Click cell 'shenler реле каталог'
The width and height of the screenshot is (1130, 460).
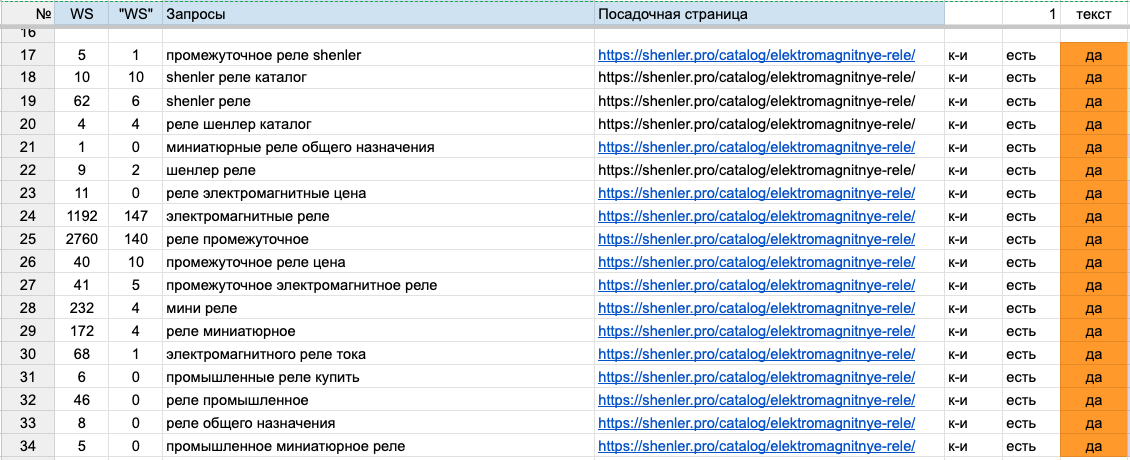pyautogui.click(x=378, y=78)
